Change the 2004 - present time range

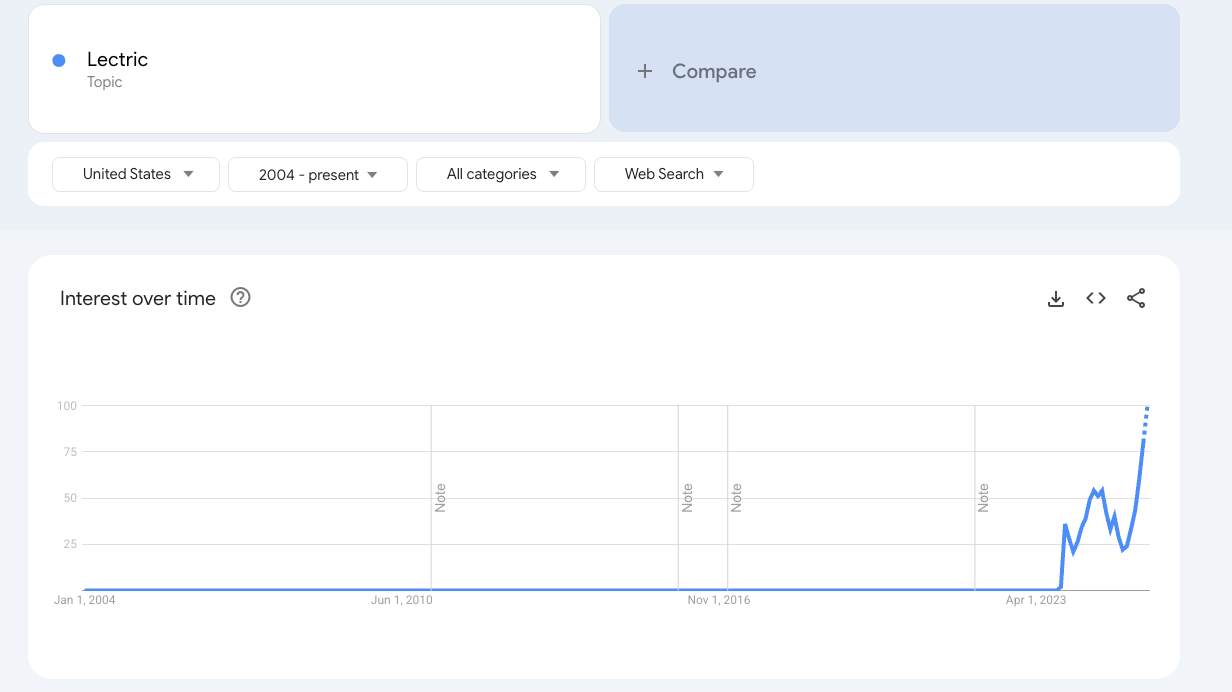(x=317, y=174)
